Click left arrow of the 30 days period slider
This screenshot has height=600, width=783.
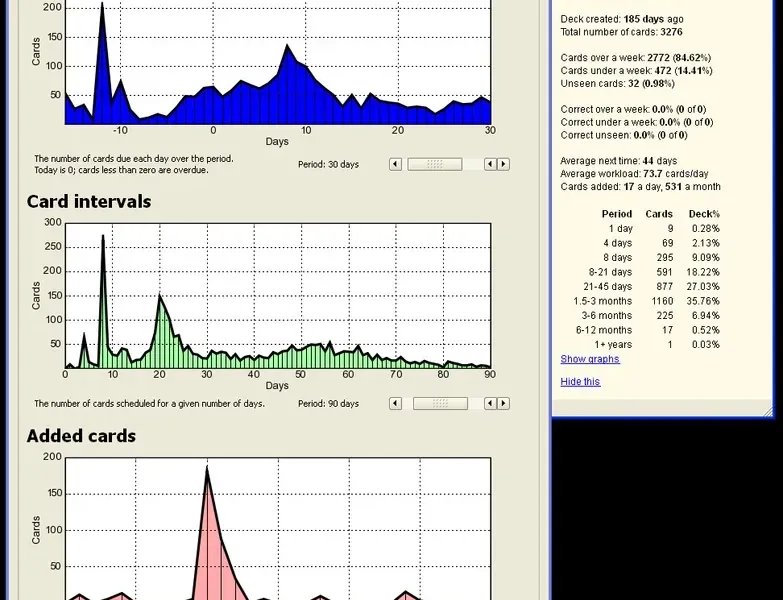tap(395, 164)
